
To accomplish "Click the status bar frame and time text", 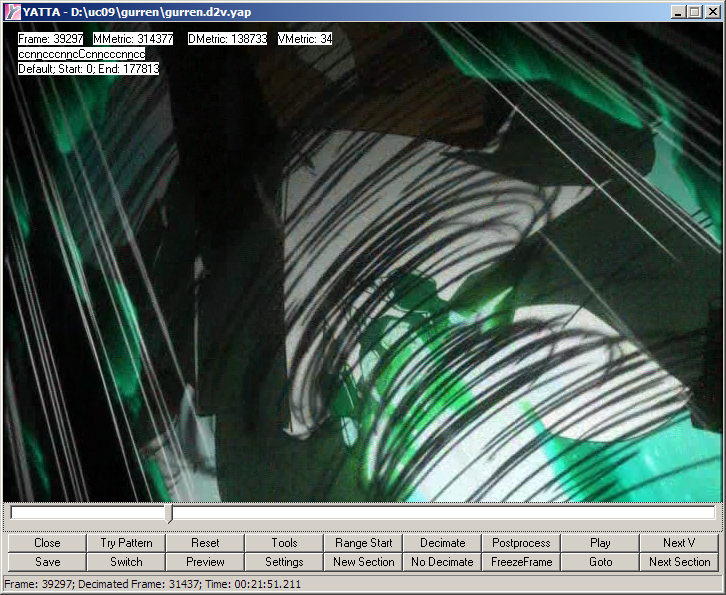I will tap(152, 584).
